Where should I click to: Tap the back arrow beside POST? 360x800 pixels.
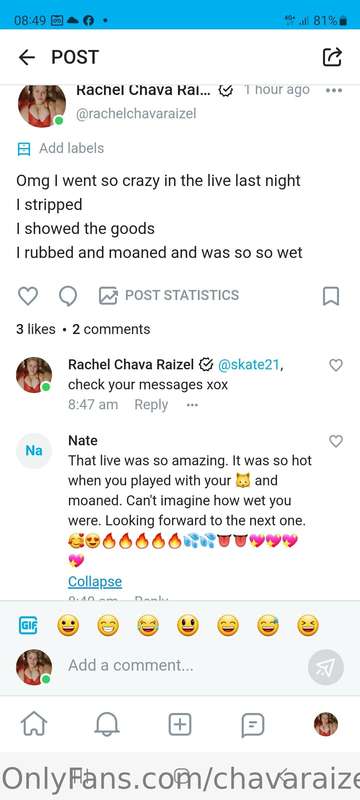click(x=27, y=58)
